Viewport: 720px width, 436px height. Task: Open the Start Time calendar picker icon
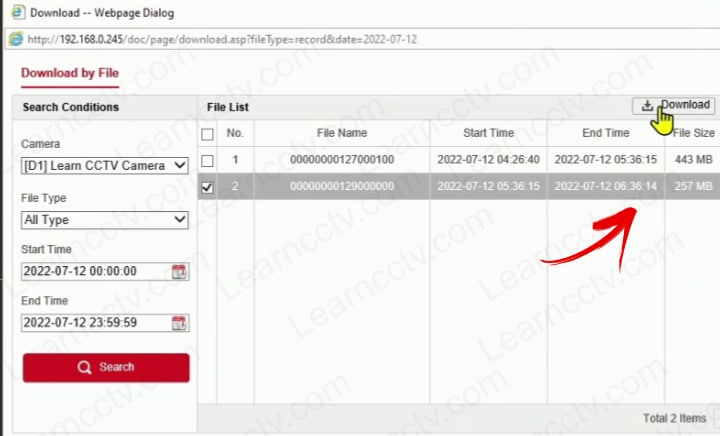pos(179,271)
